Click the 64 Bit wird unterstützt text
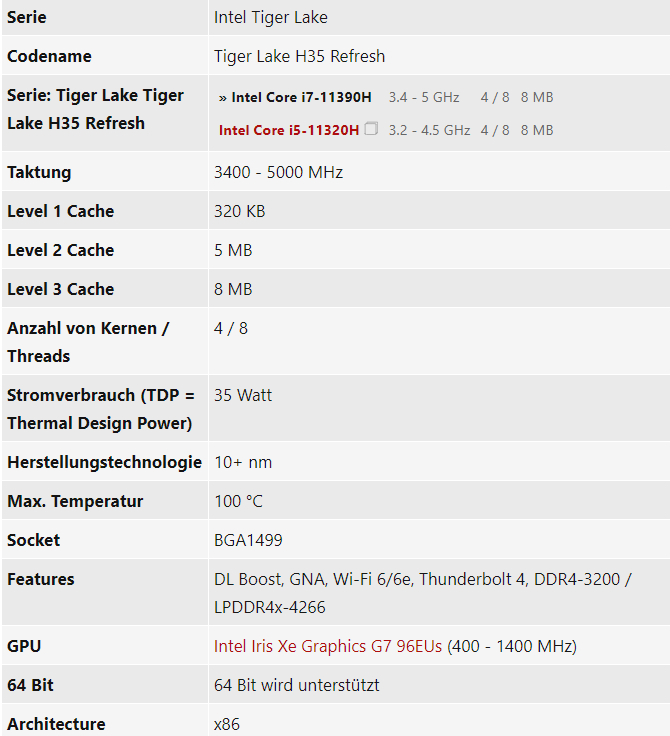Image resolution: width=670 pixels, height=736 pixels. click(x=296, y=685)
